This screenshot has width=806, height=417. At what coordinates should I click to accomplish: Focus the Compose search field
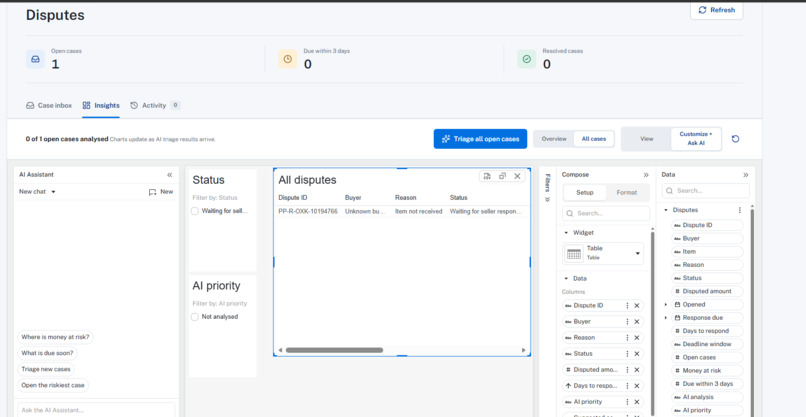(606, 213)
